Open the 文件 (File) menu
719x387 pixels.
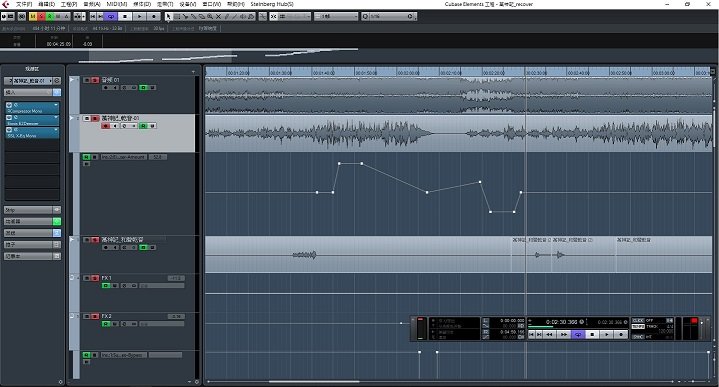coord(24,4)
